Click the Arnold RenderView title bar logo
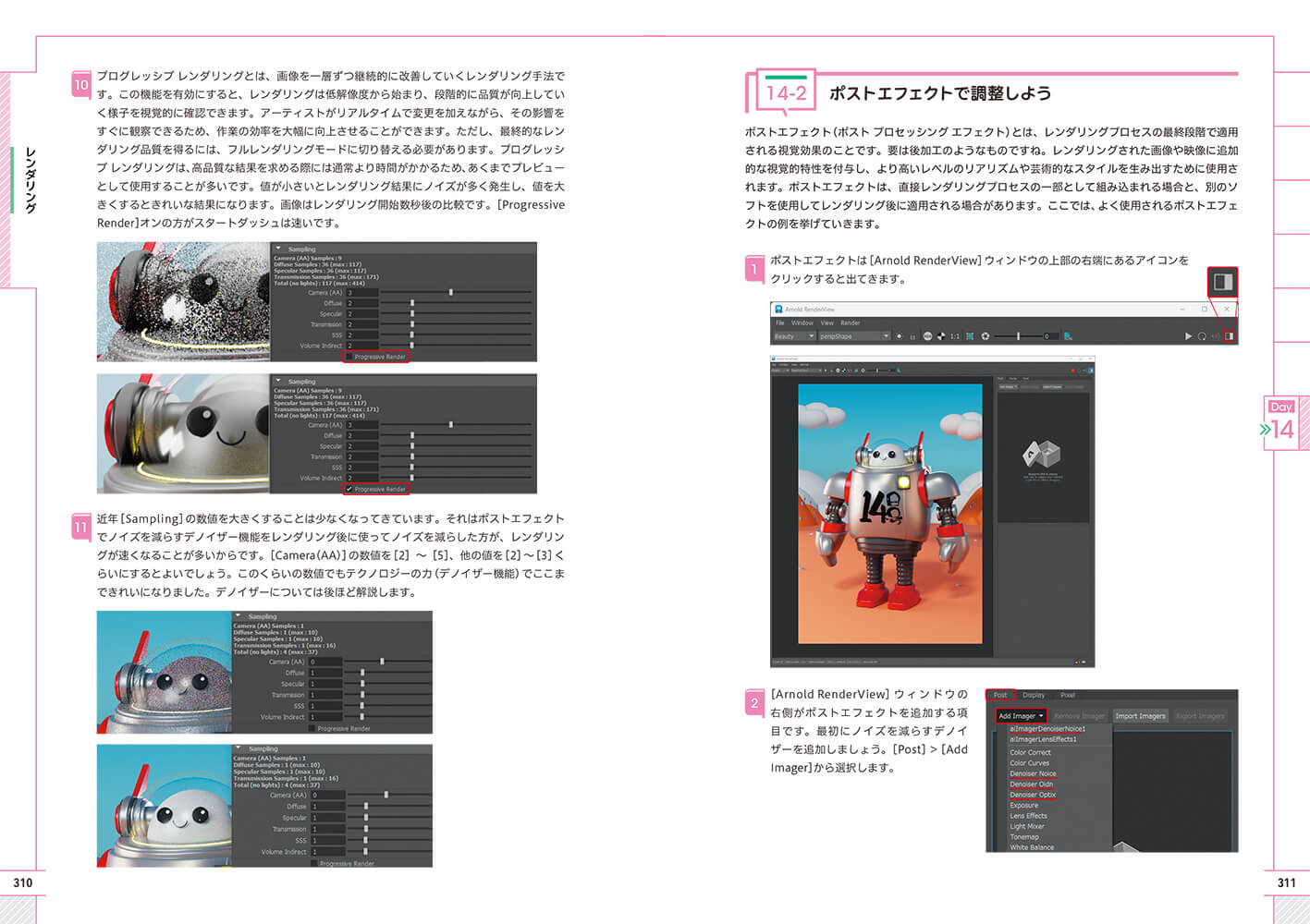This screenshot has height=924, width=1310. pyautogui.click(x=778, y=309)
